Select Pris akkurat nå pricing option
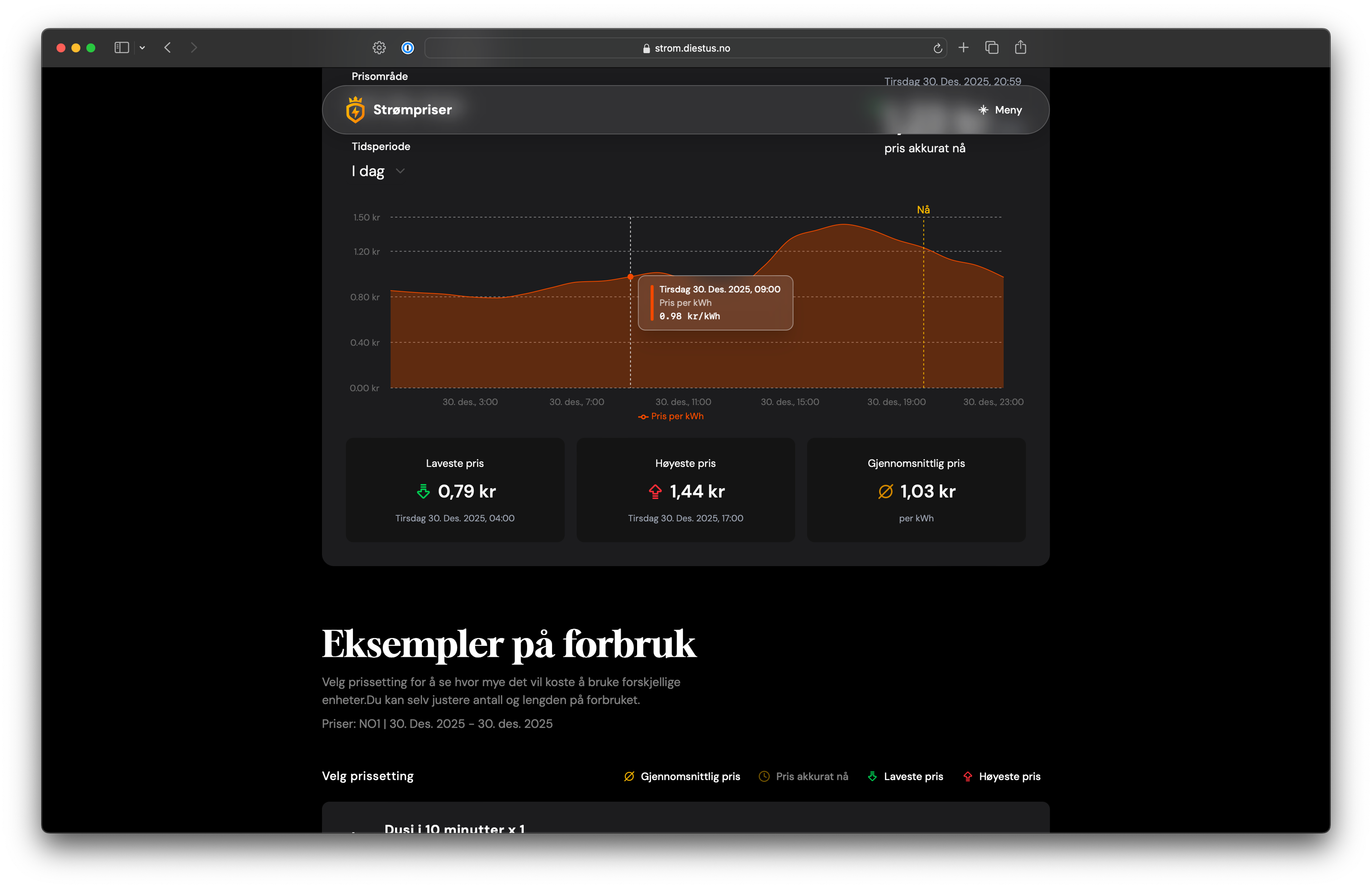 pyautogui.click(x=804, y=776)
